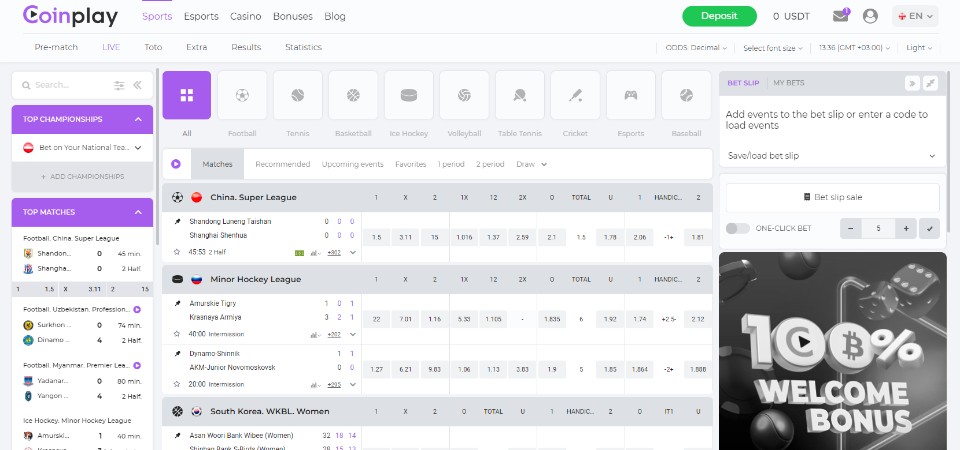Click the green Deposit button
Image resolution: width=960 pixels, height=450 pixels.
(719, 16)
